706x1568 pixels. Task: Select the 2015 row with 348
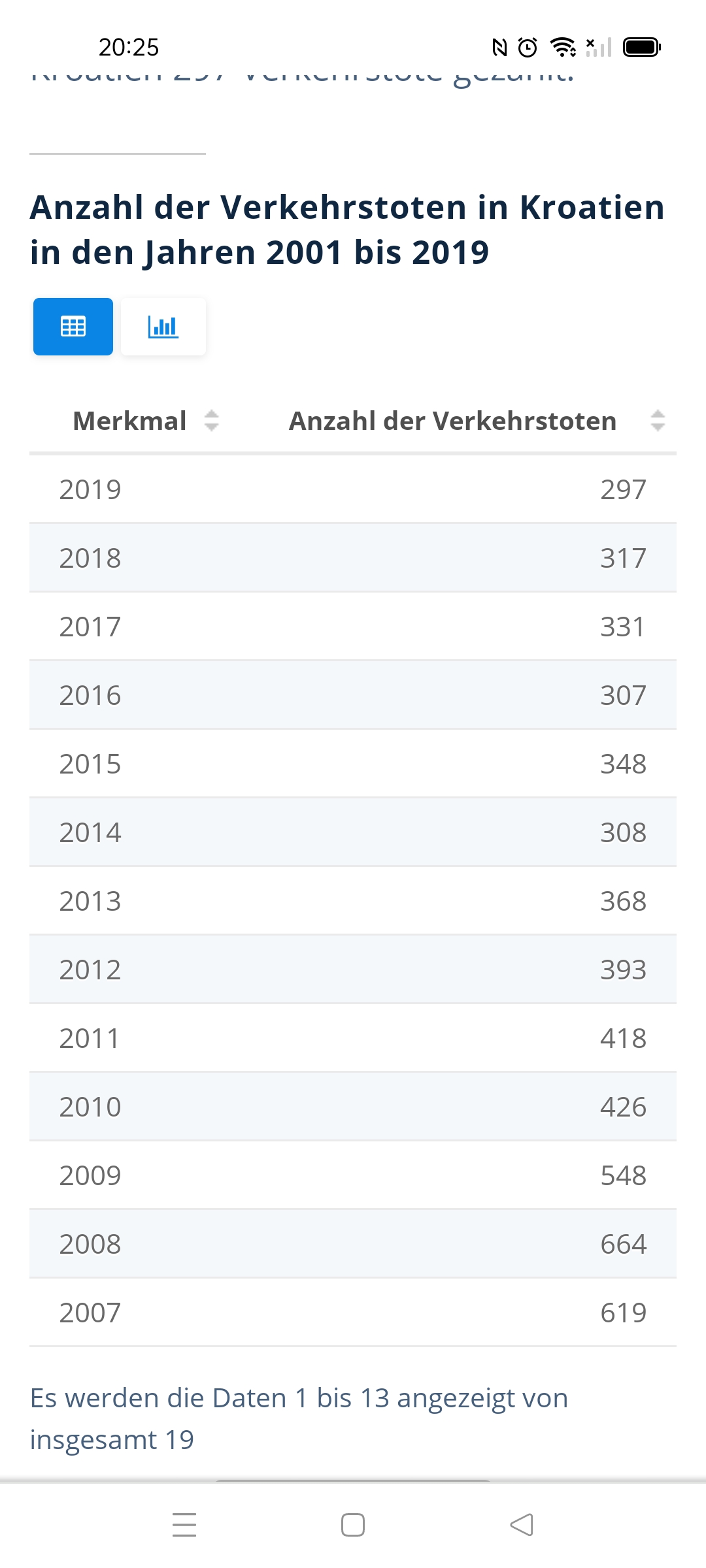point(353,764)
